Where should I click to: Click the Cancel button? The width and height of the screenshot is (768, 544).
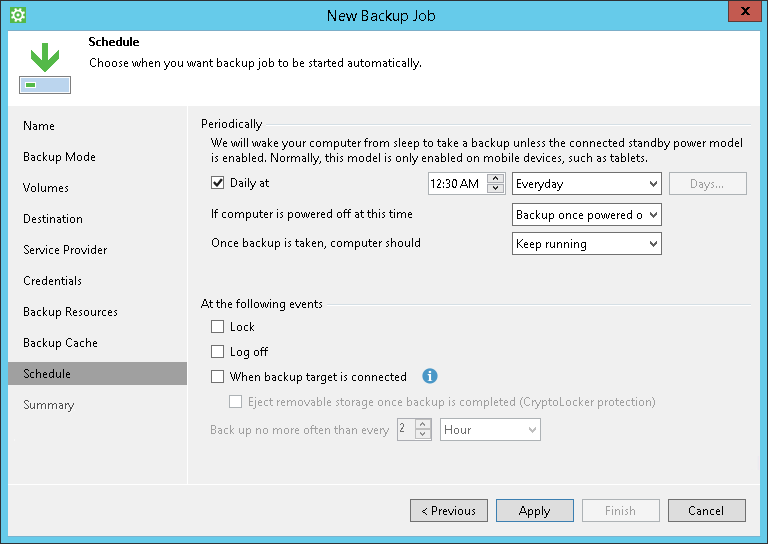click(707, 511)
